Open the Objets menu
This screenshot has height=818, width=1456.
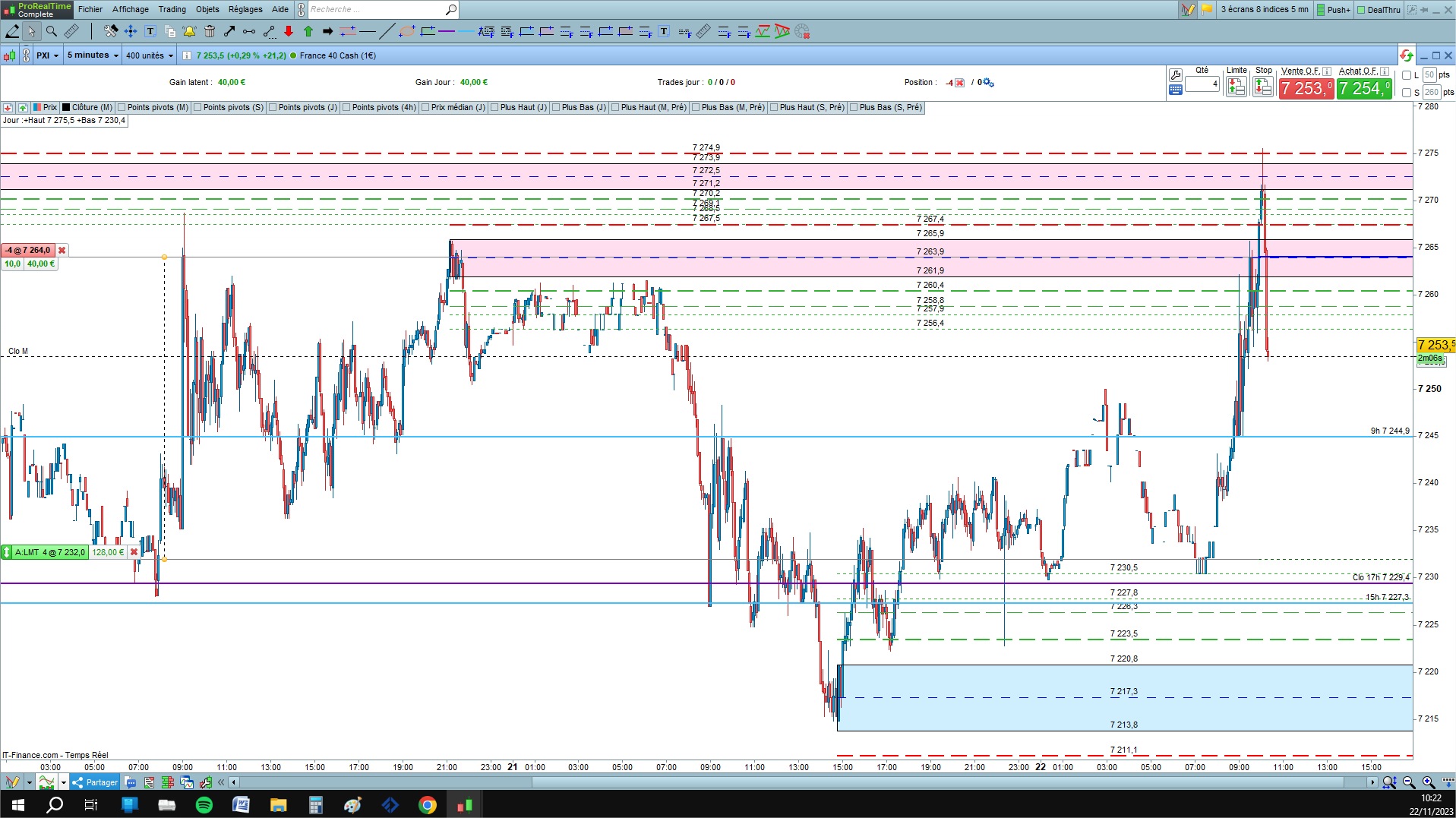[x=207, y=9]
